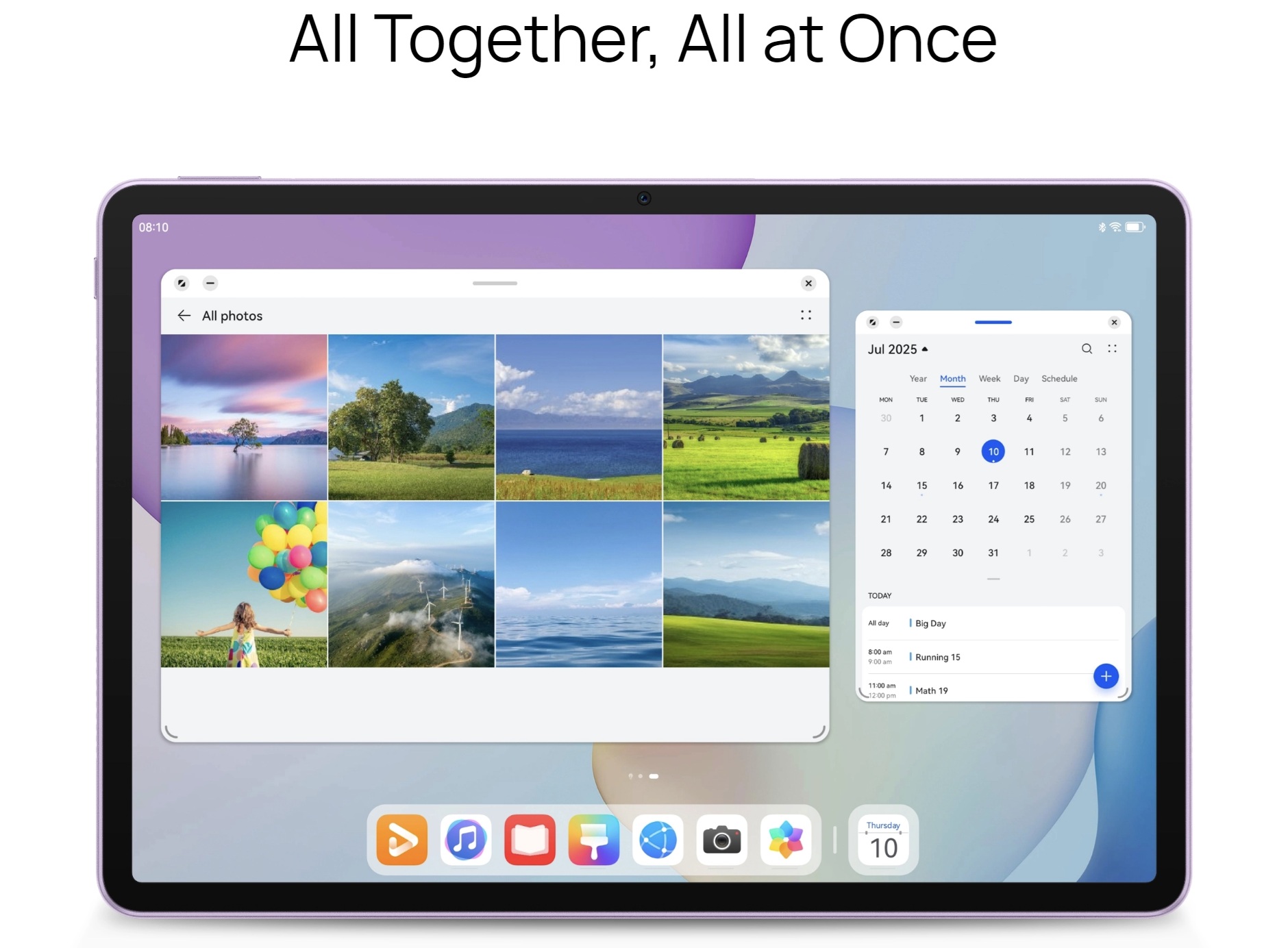Open the Schedule view tab
This screenshot has width=1288, height=948.
point(1059,379)
